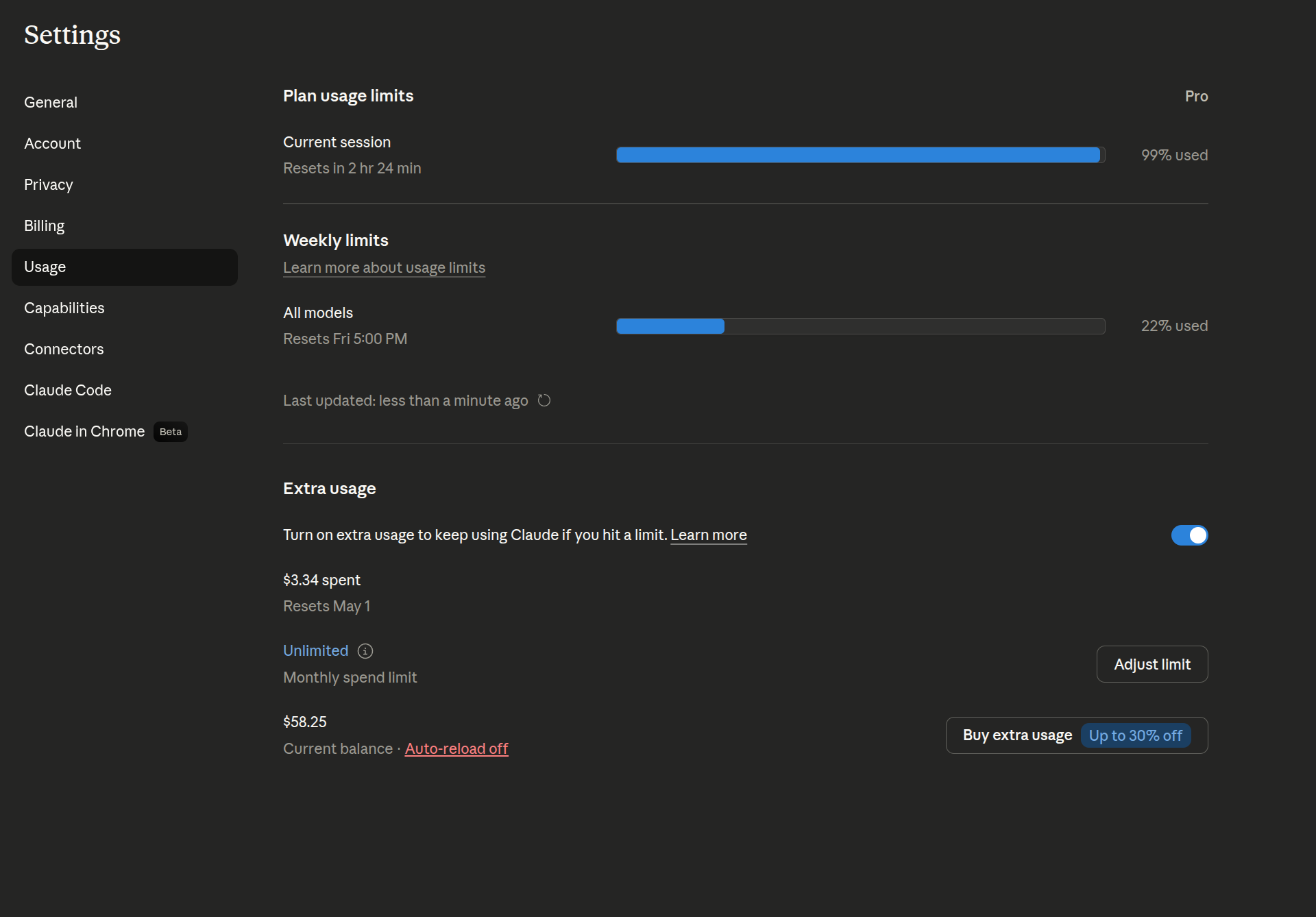This screenshot has height=917, width=1316.
Task: Open the Account settings section
Action: pyautogui.click(x=52, y=143)
